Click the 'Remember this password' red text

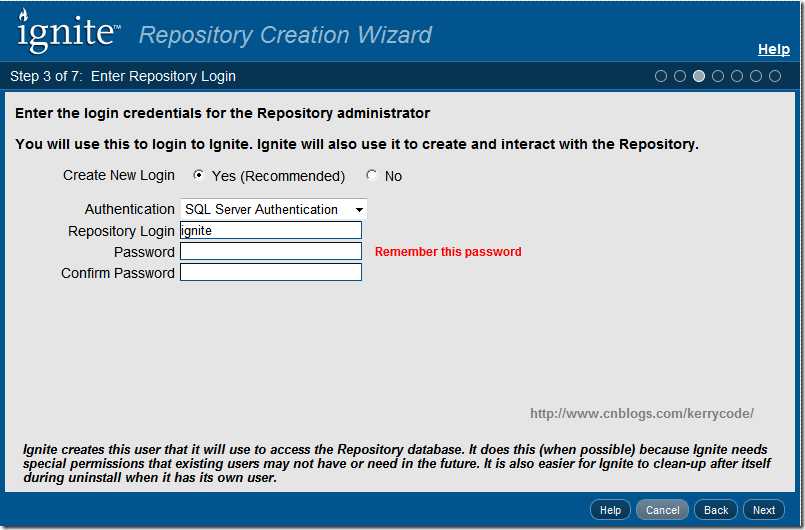[448, 252]
